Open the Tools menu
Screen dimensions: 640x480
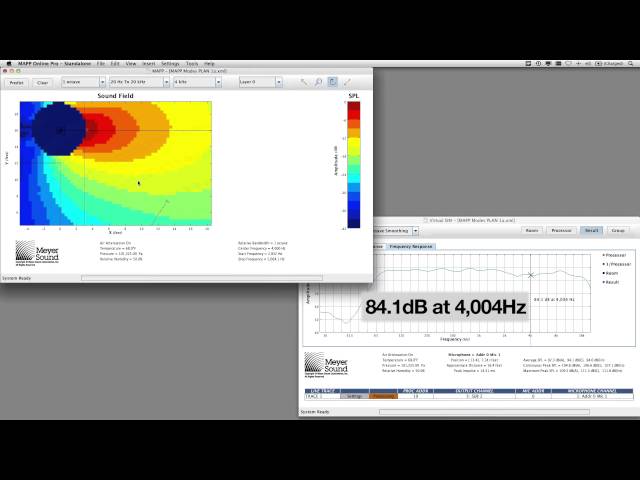point(192,64)
